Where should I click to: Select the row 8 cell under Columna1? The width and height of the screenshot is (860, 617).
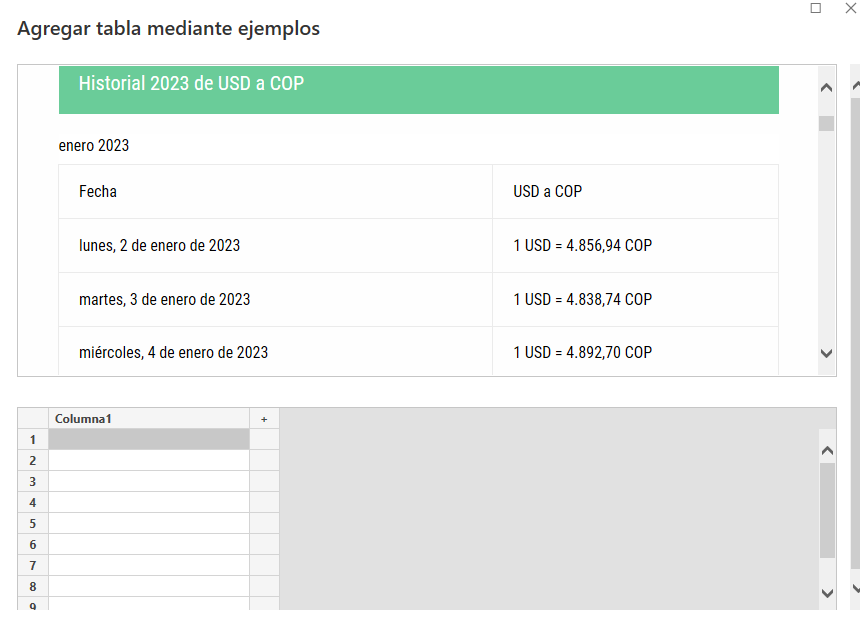click(149, 586)
